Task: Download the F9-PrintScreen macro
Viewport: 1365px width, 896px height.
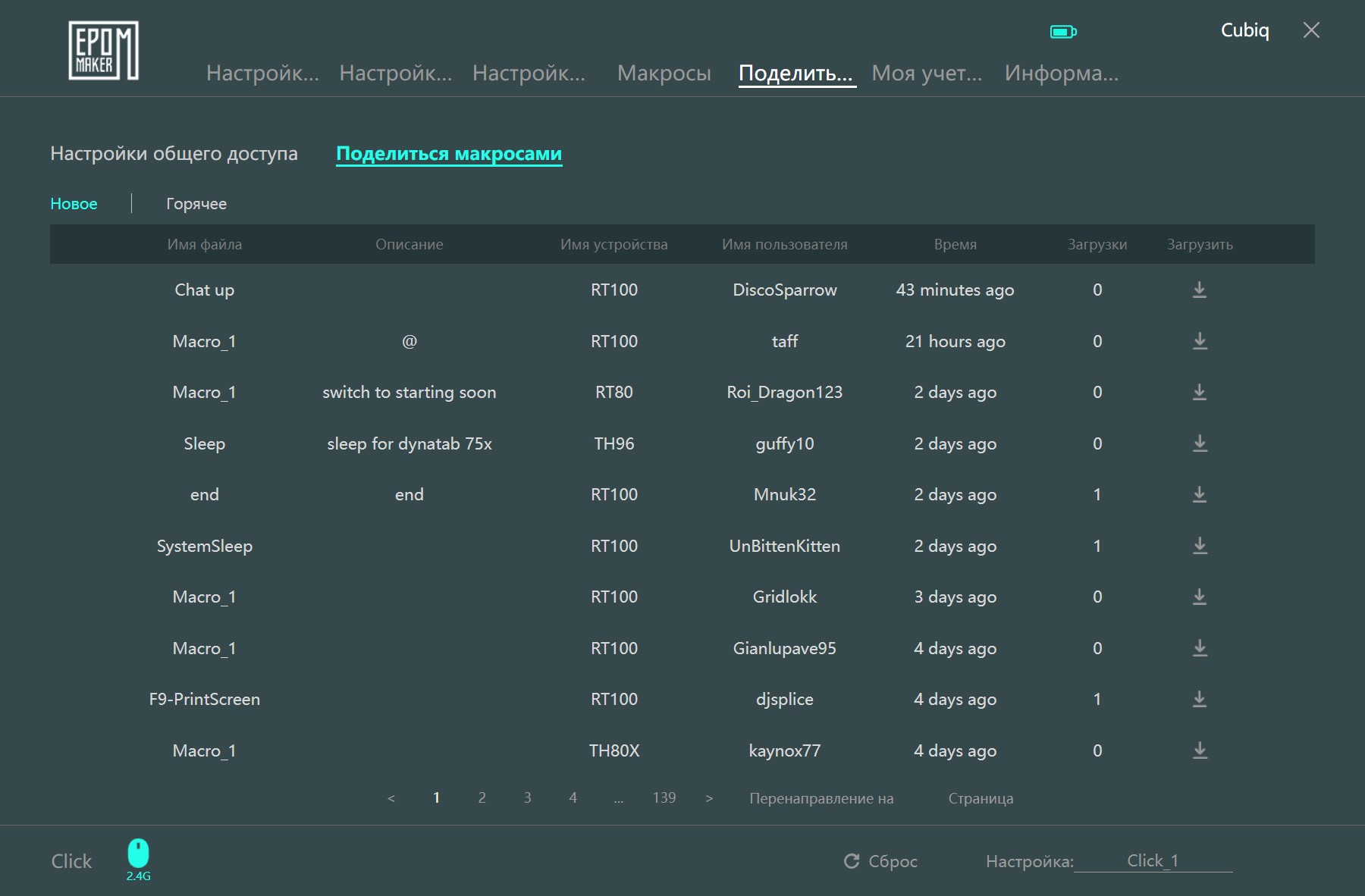Action: click(1199, 699)
